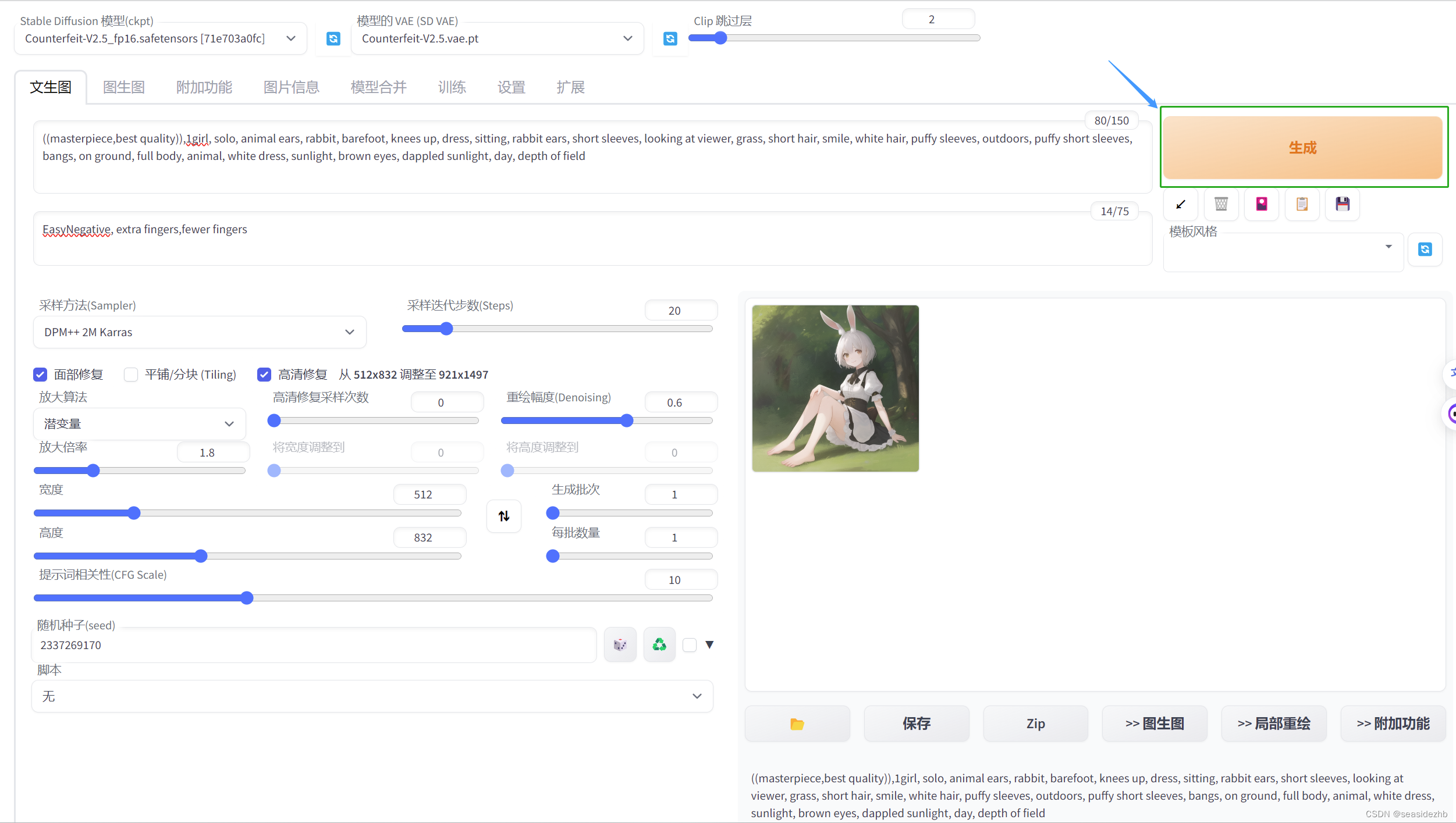The image size is (1456, 823).
Task: Open output folder with the folder icon
Action: coord(797,724)
